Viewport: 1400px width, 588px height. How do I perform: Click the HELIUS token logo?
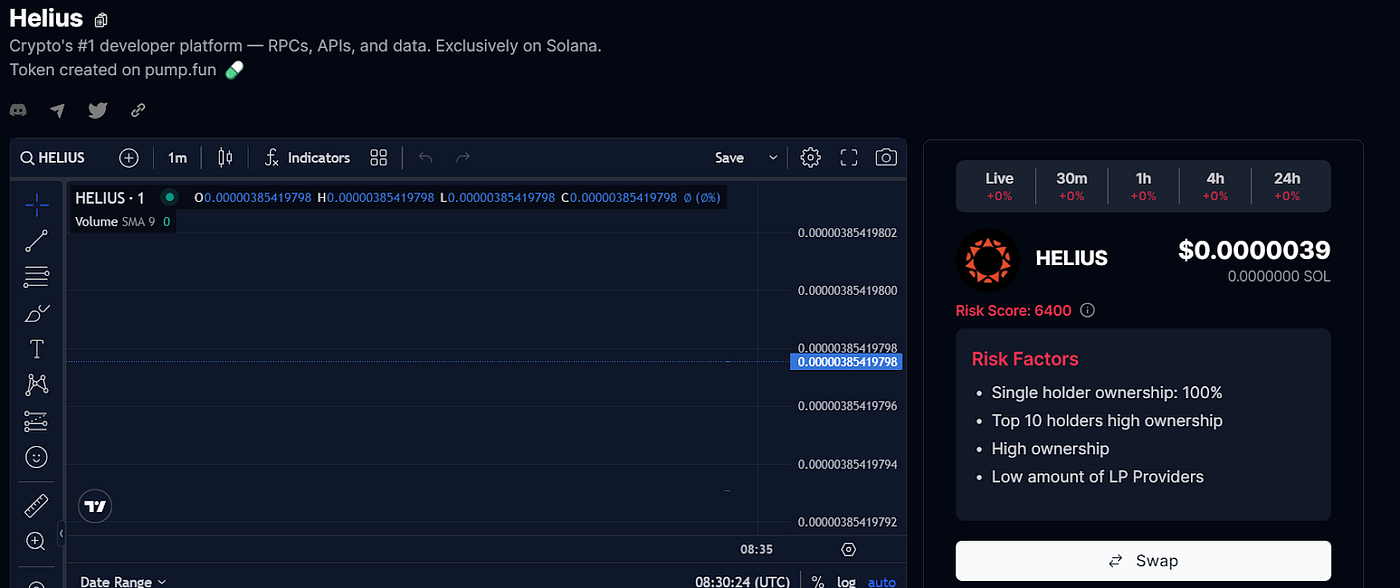point(988,260)
